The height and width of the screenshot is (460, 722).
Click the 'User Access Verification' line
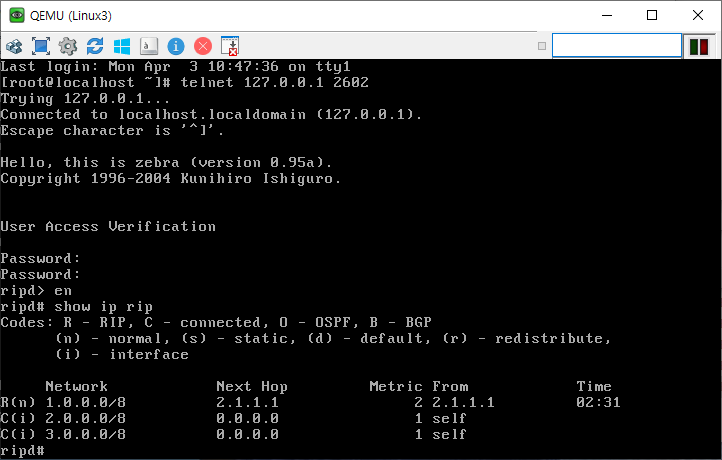tap(108, 227)
